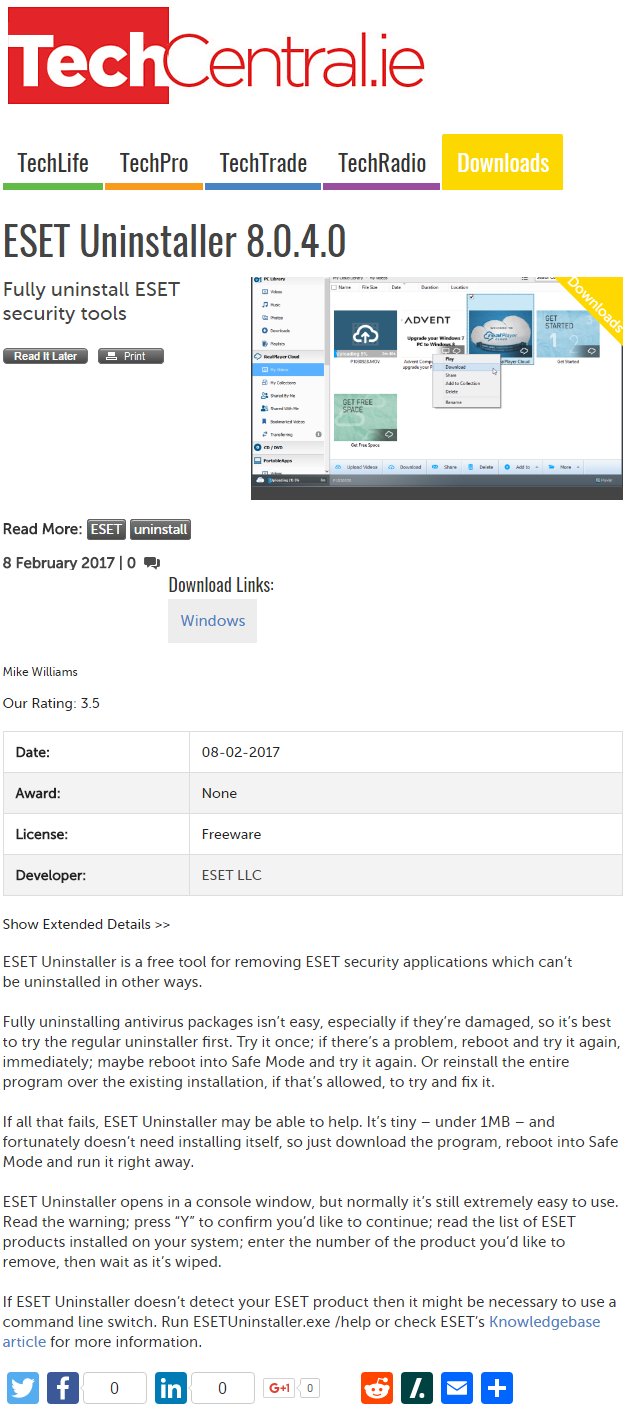Open the software screenshot thumbnail

pyautogui.click(x=437, y=388)
